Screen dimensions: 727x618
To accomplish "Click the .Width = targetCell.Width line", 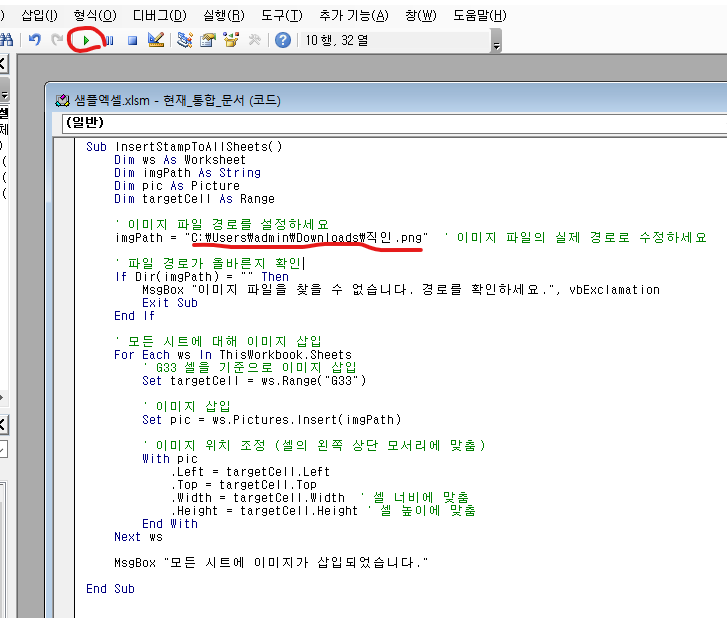I will click(258, 497).
